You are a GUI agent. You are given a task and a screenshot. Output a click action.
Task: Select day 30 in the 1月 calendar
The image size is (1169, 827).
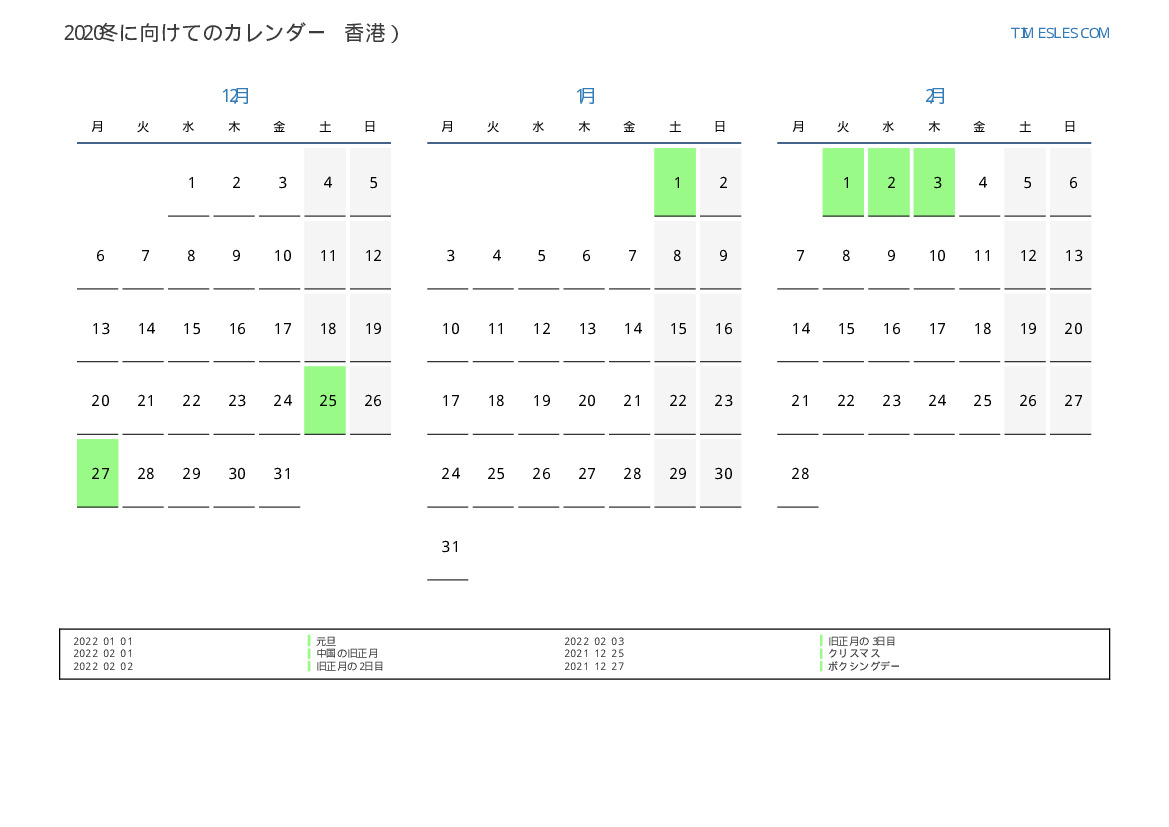(720, 474)
